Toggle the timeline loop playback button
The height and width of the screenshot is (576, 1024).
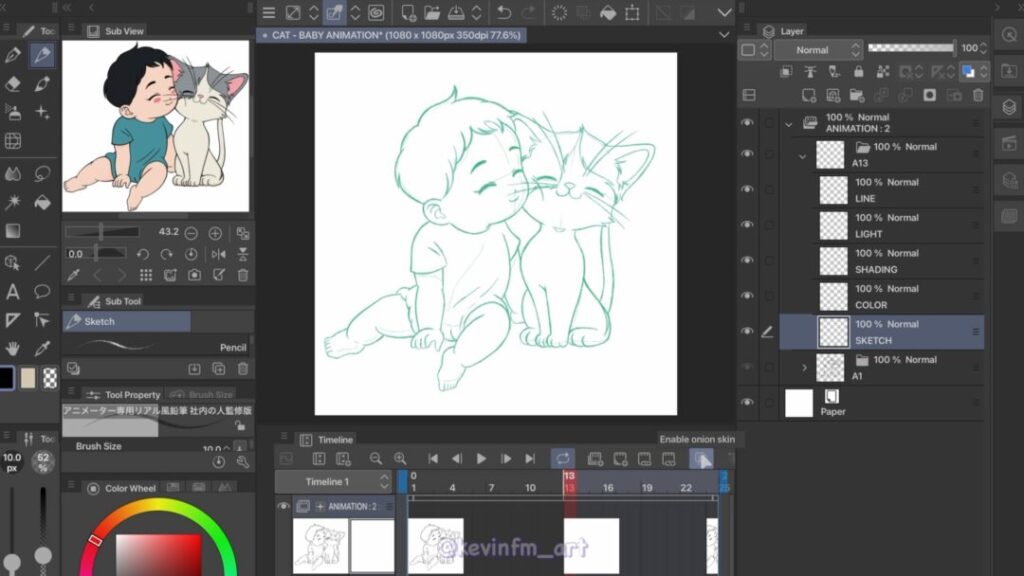pyautogui.click(x=563, y=458)
